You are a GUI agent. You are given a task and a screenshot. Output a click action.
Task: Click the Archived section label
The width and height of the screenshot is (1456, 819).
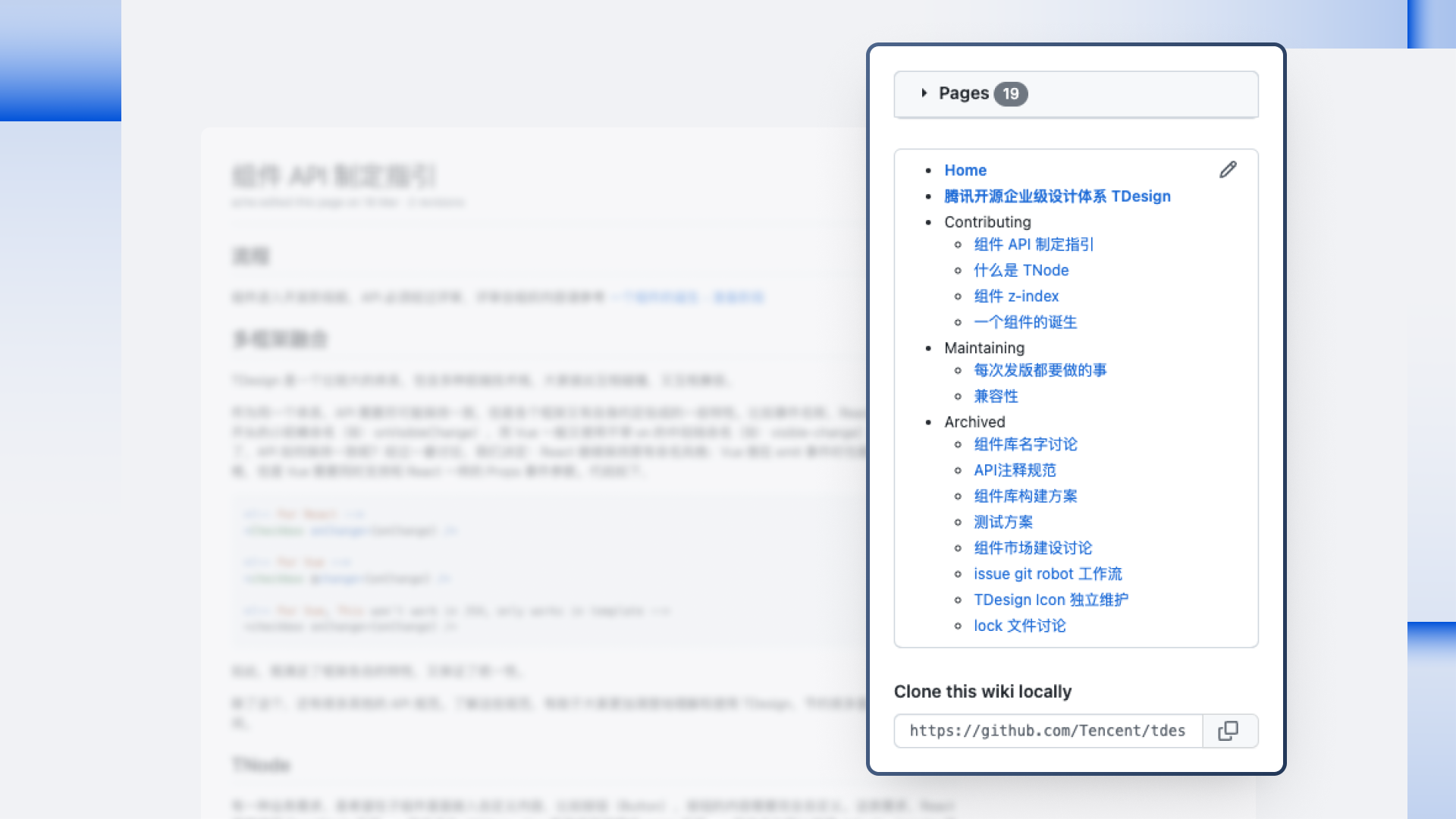tap(974, 422)
